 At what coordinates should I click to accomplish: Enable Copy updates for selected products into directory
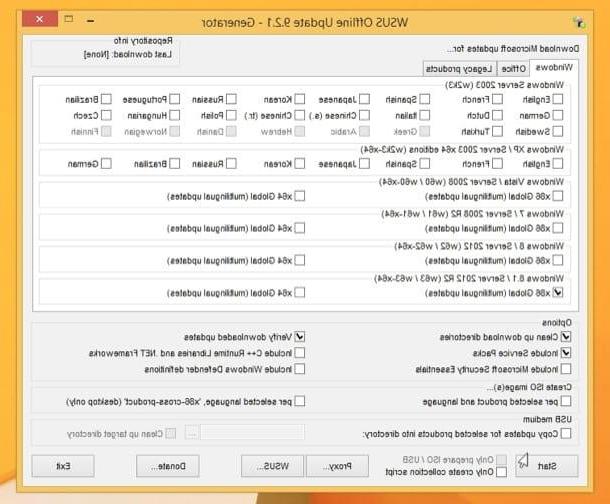(566, 433)
